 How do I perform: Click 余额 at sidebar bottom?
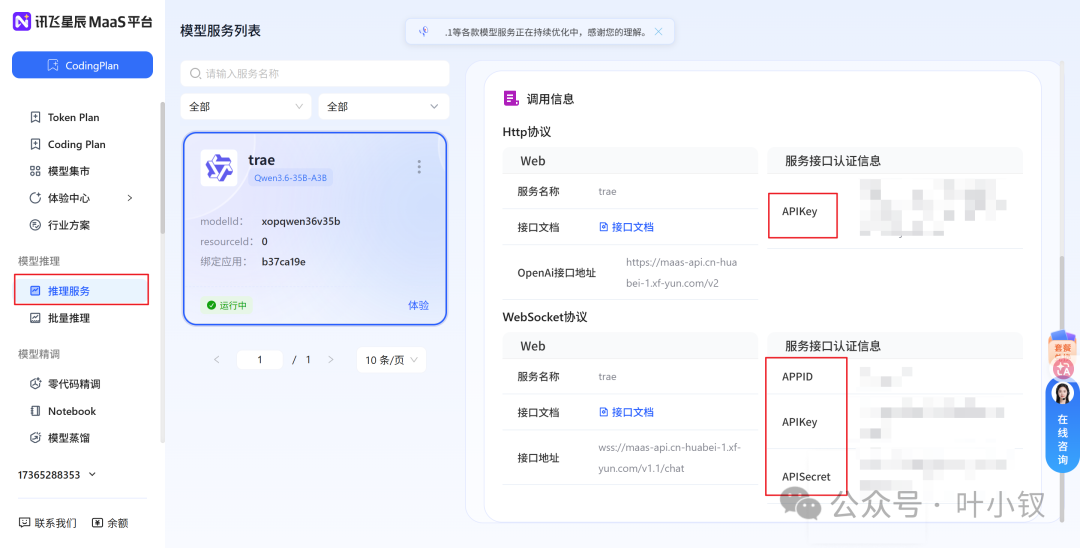click(x=110, y=523)
